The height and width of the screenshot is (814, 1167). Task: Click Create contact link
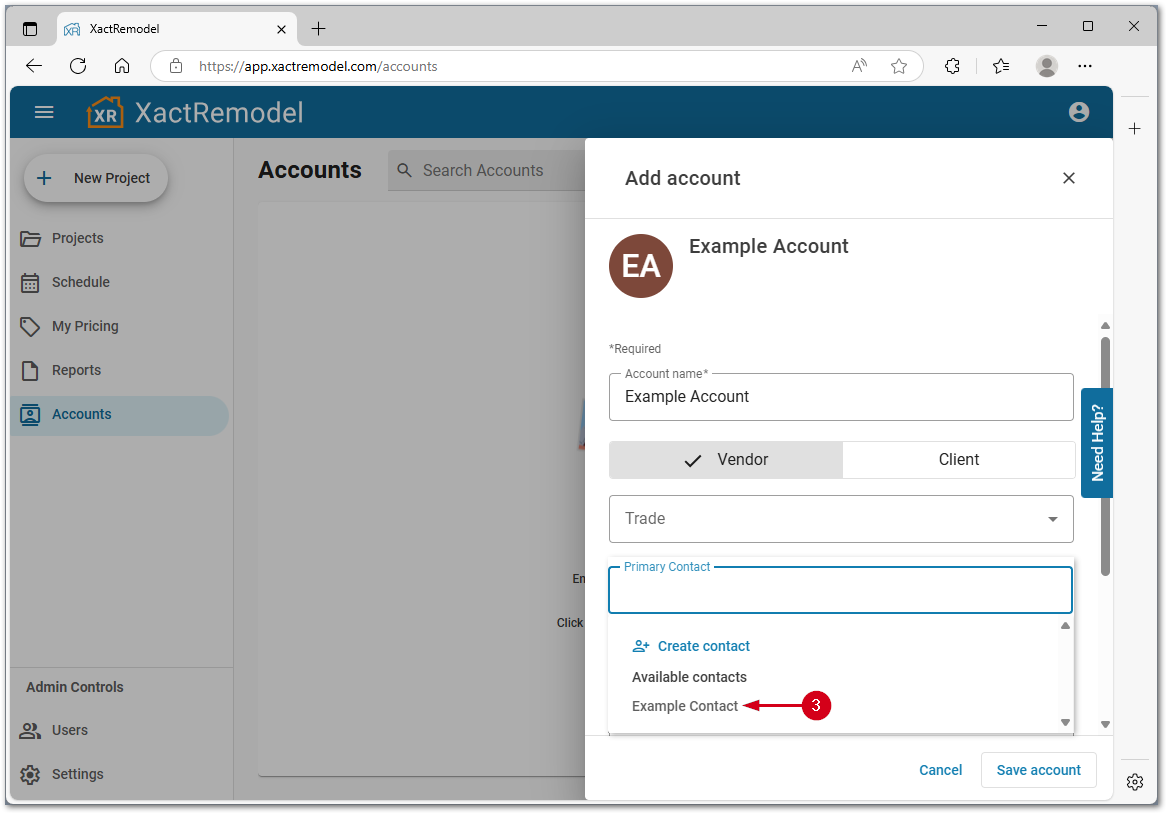click(703, 647)
